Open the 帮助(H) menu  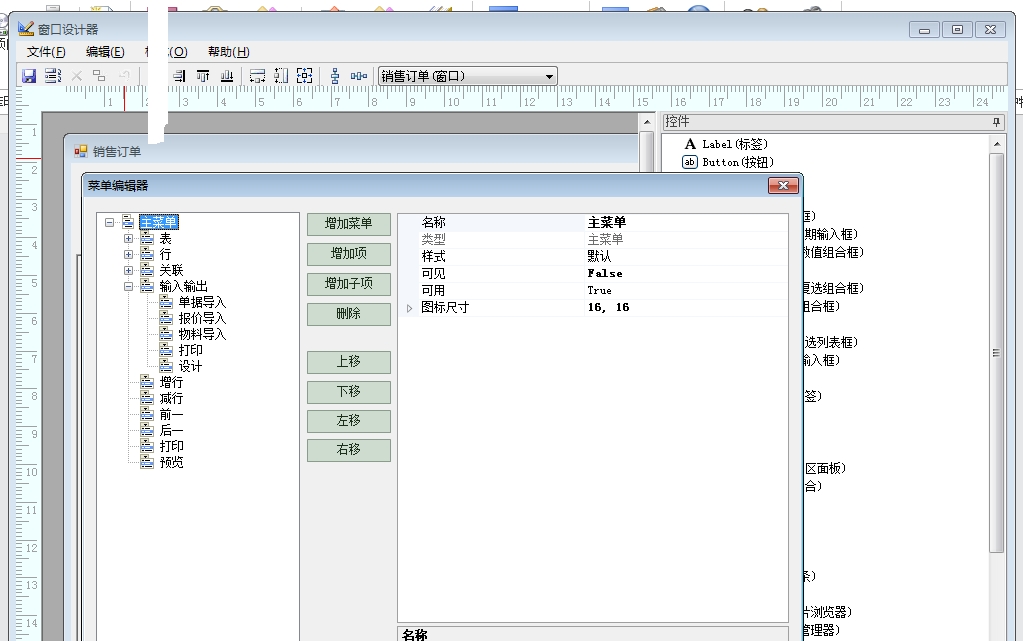tap(228, 52)
